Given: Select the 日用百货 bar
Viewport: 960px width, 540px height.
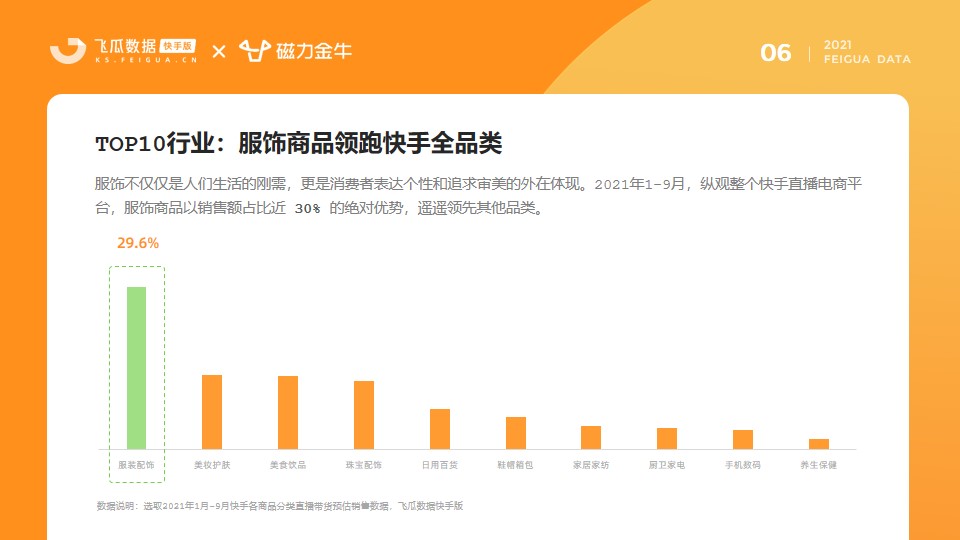Looking at the screenshot, I should pos(440,429).
